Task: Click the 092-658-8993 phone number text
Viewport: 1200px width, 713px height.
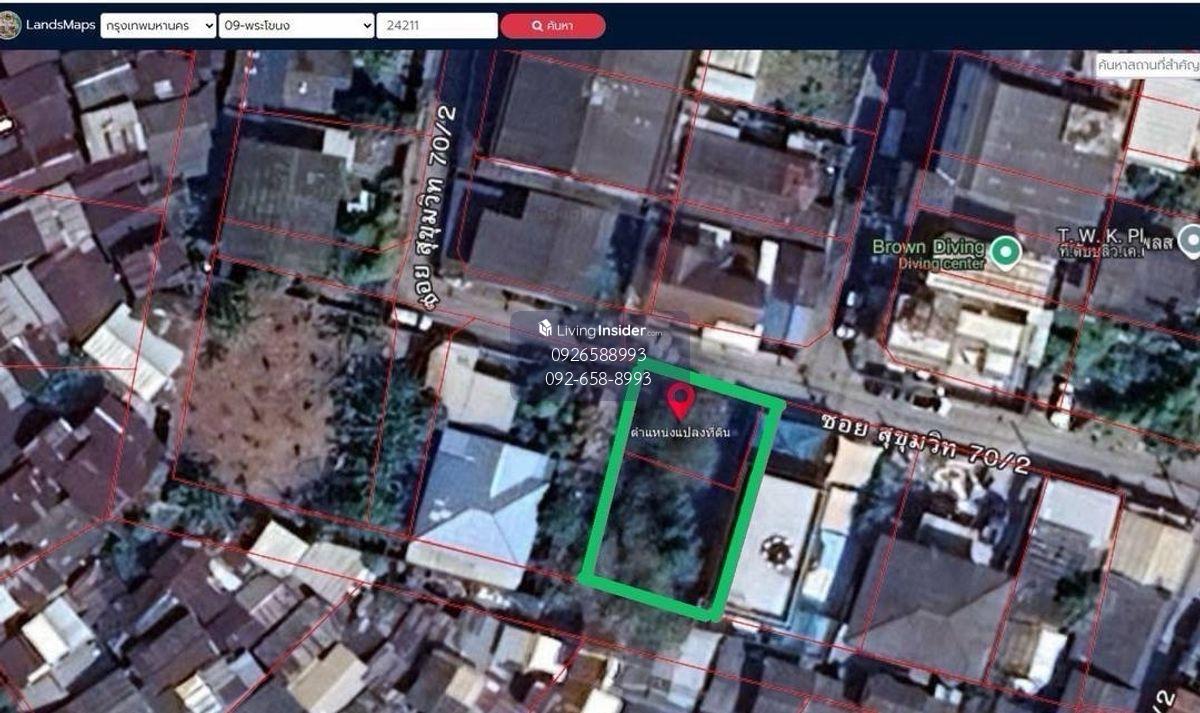Action: [598, 379]
